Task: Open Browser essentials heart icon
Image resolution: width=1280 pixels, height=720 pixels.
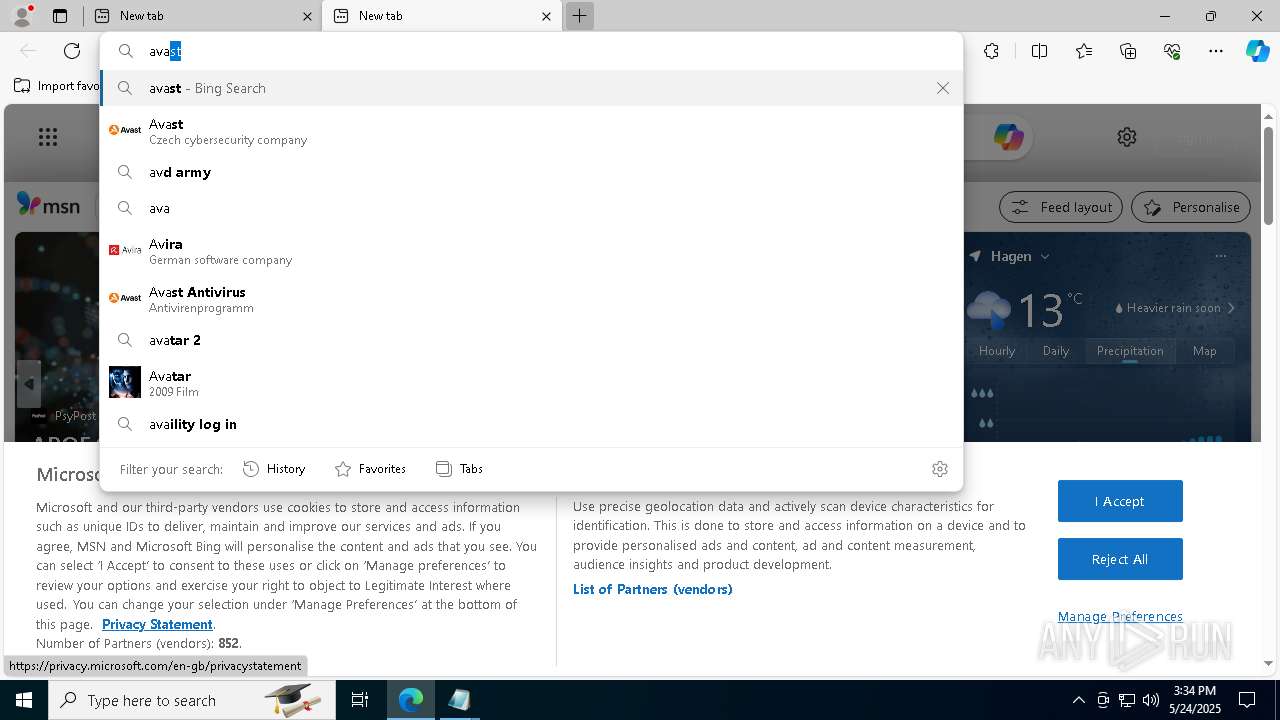Action: click(x=1172, y=51)
